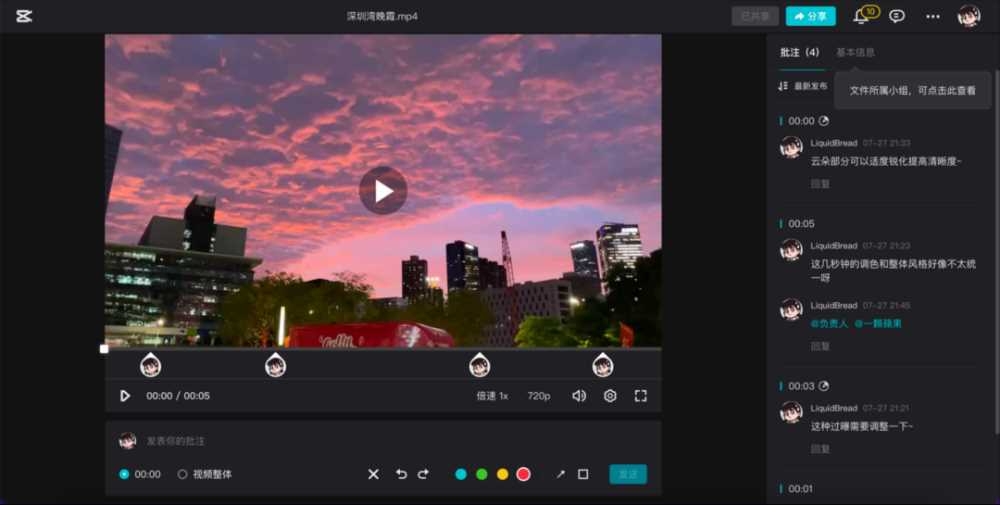Pick the red annotation color
The image size is (1000, 505).
tap(523, 474)
